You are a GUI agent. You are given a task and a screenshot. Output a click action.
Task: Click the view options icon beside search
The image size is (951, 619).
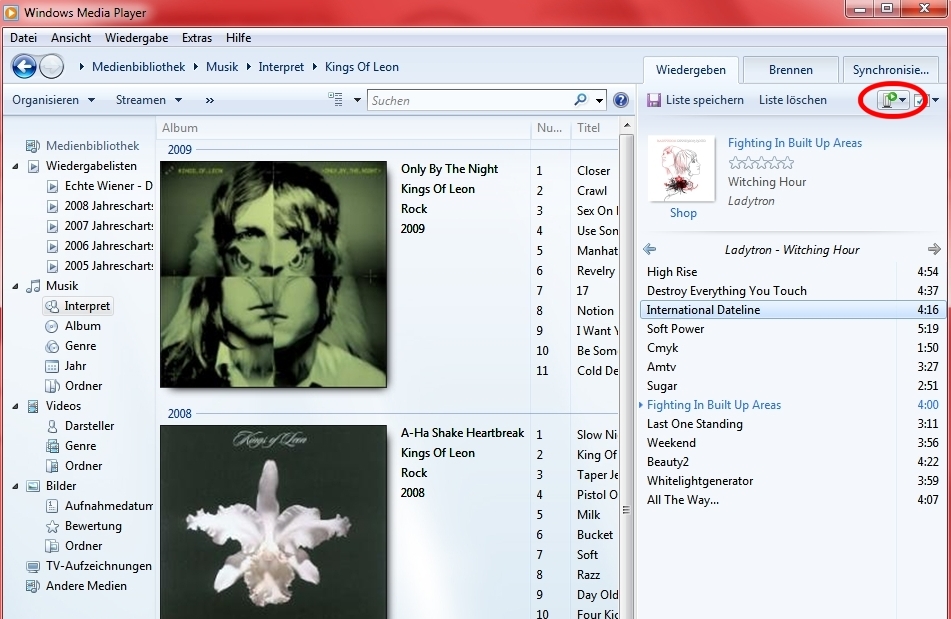point(336,100)
